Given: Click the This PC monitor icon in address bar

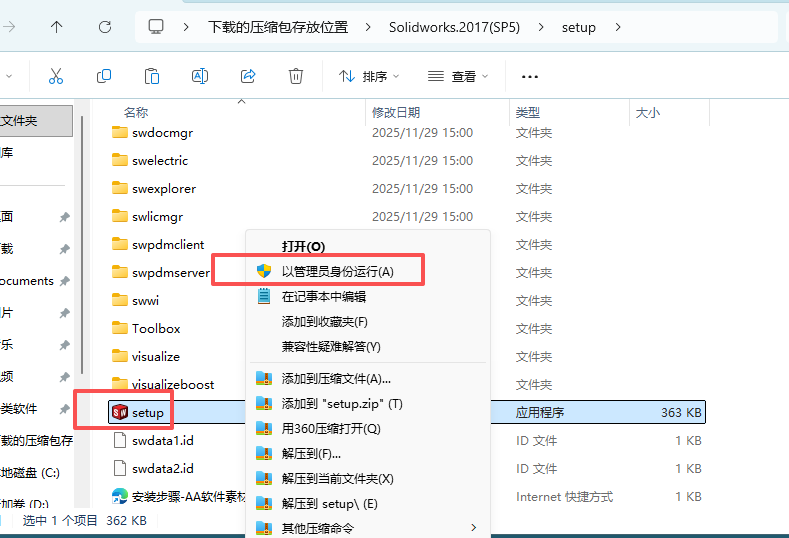Looking at the screenshot, I should click(156, 27).
